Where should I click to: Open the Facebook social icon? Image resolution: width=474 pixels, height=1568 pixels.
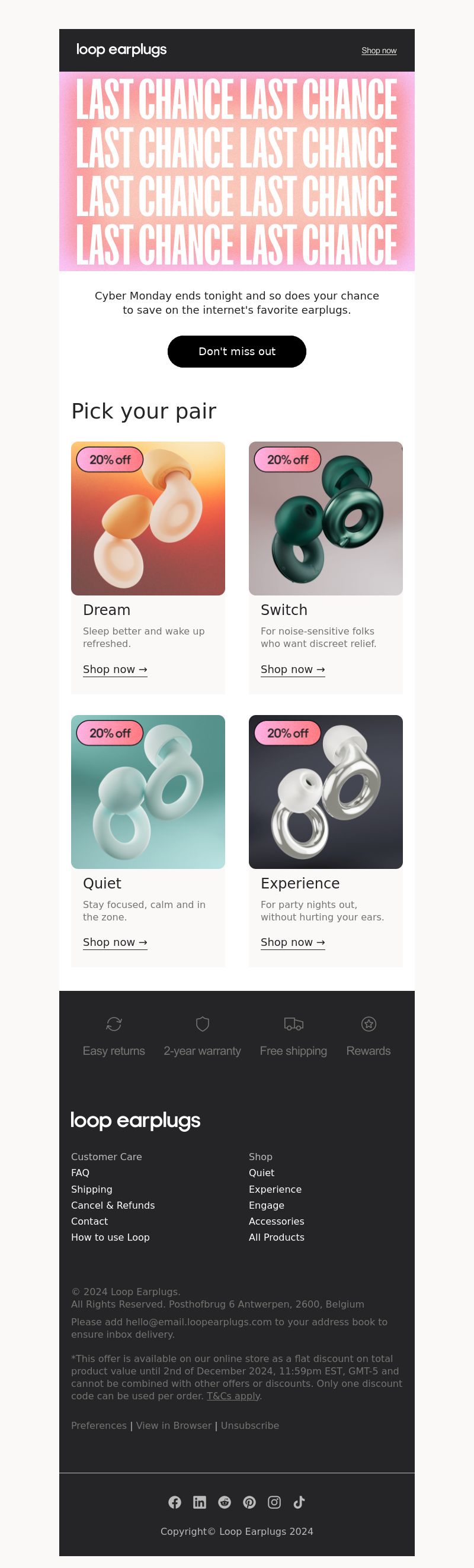click(x=175, y=1502)
